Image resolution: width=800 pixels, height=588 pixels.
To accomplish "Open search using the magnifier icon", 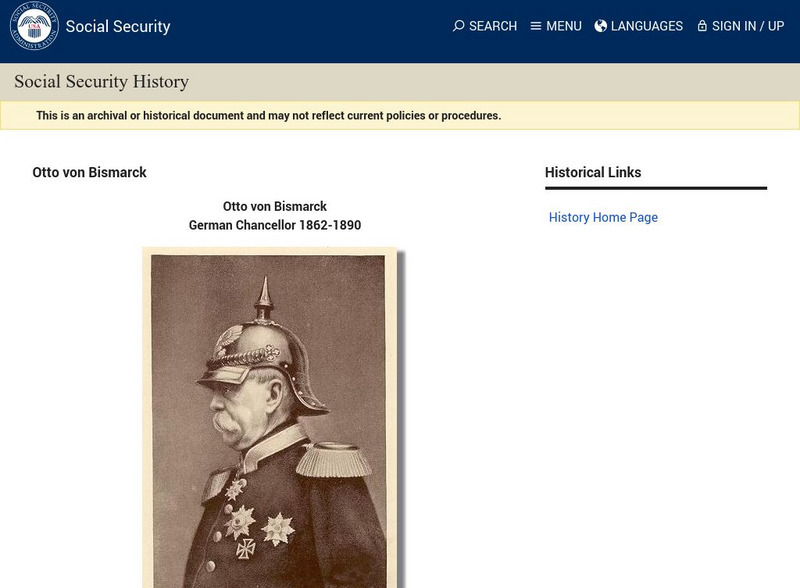I will tap(458, 27).
